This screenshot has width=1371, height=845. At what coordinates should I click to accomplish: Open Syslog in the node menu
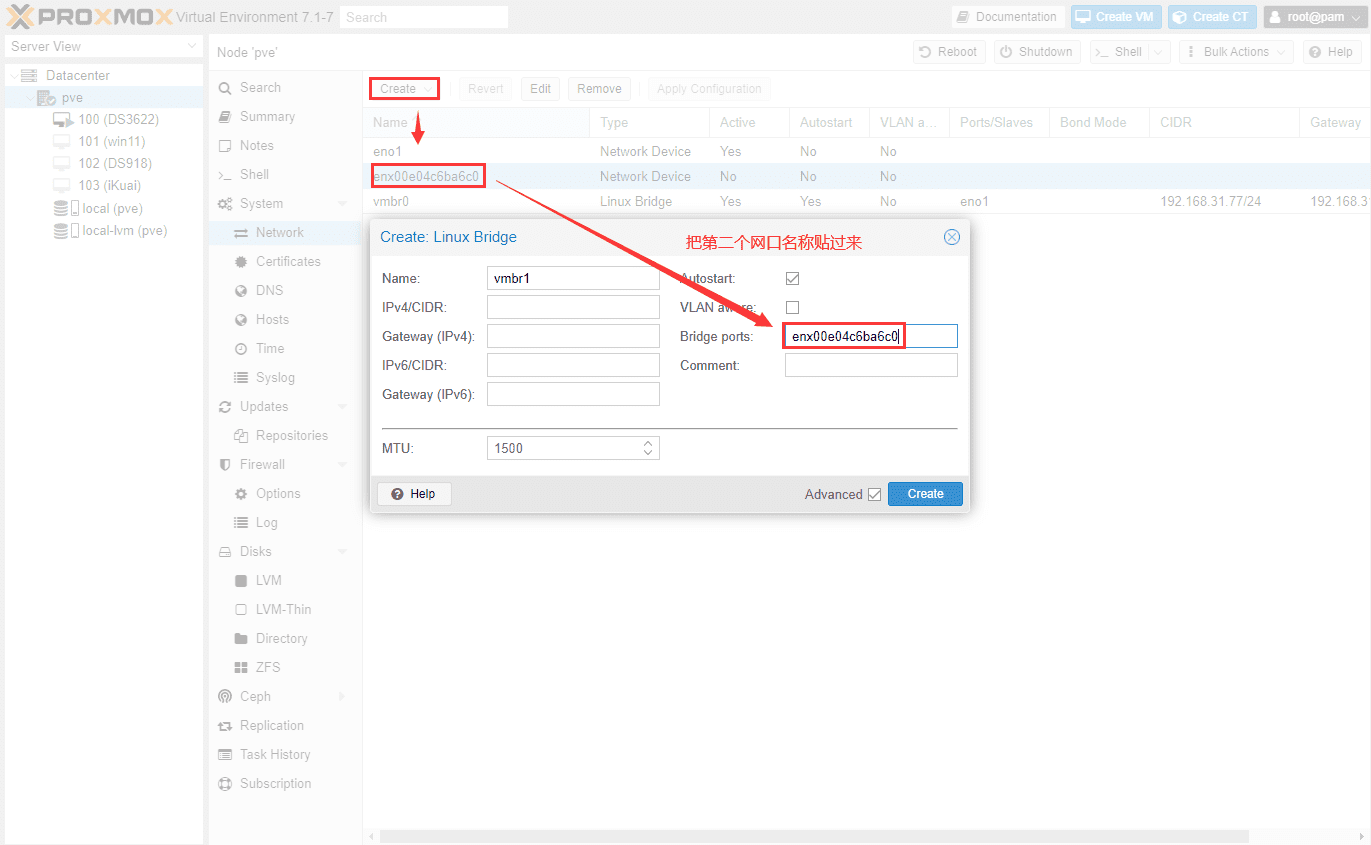coord(275,378)
